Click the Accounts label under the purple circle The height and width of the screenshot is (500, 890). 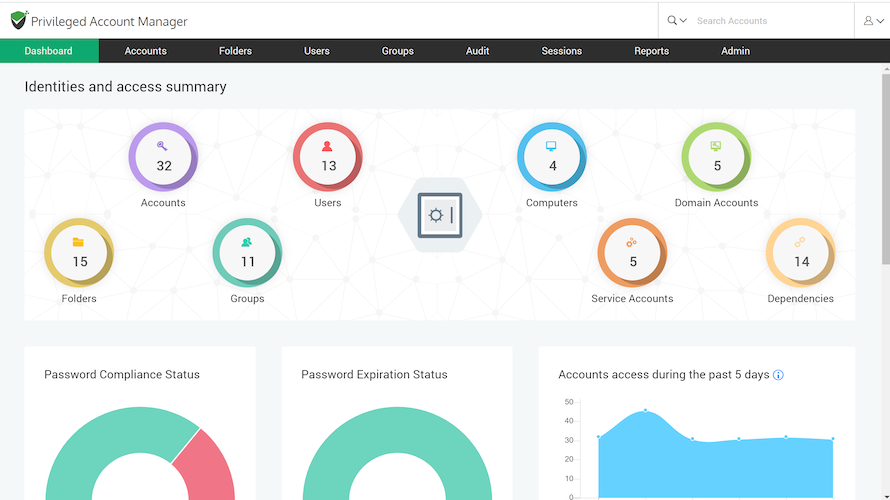163,203
